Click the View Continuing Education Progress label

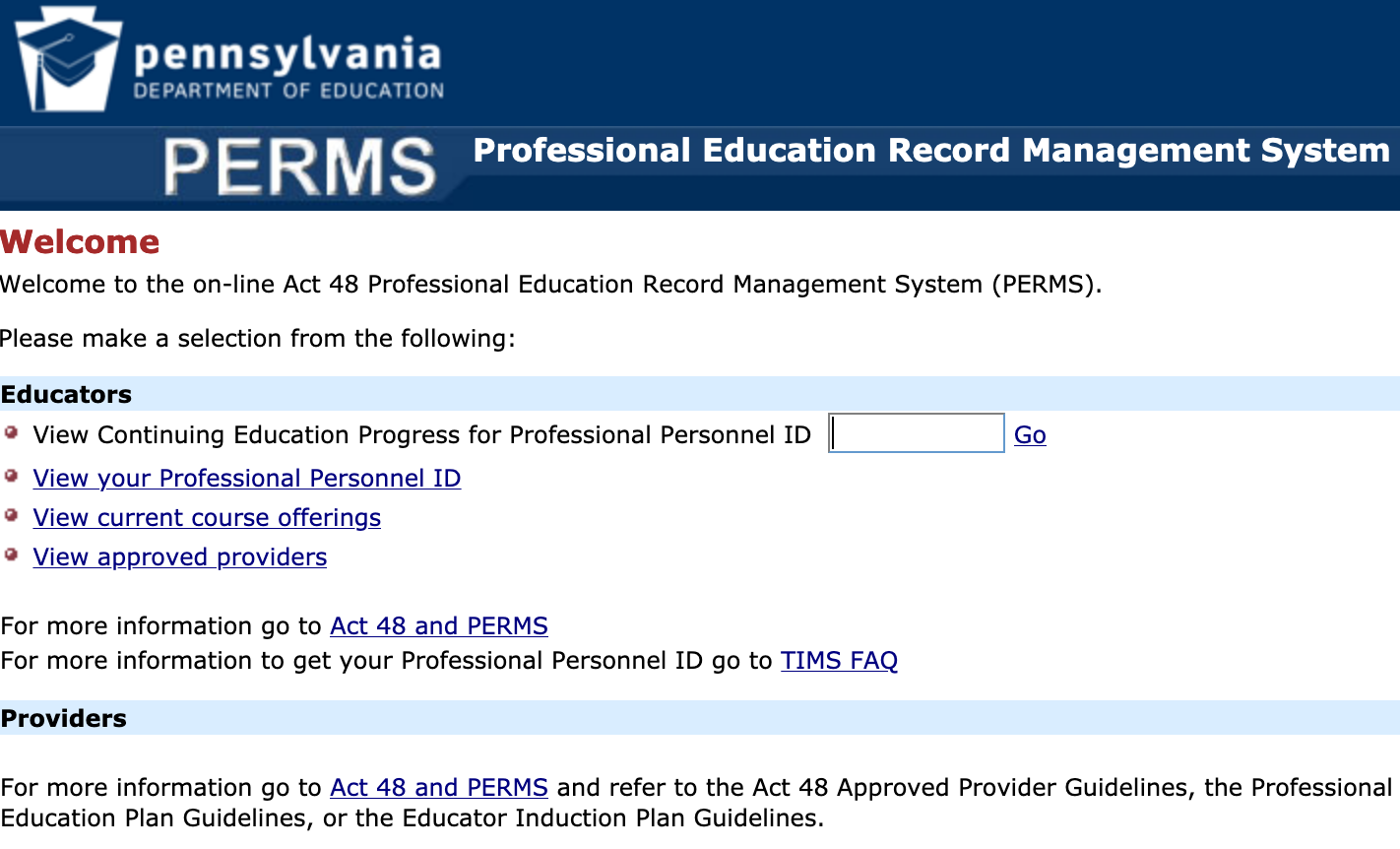[421, 435]
